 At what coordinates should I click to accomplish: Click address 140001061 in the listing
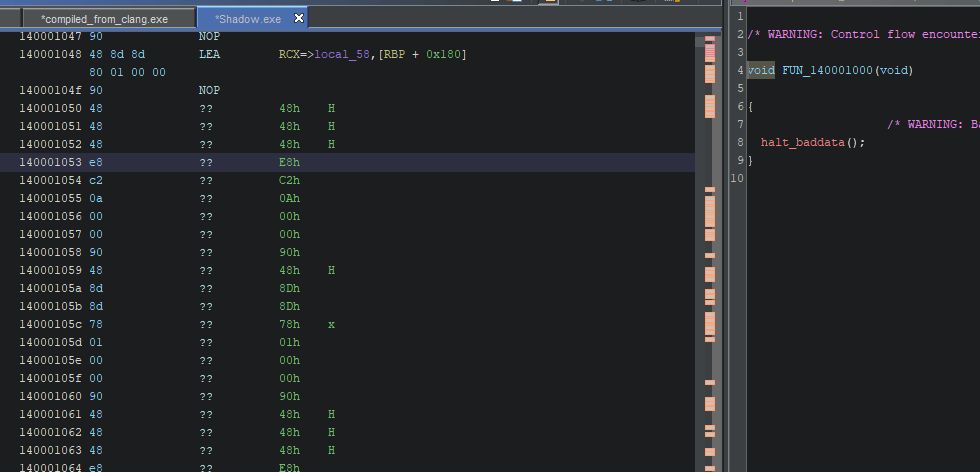coord(51,415)
